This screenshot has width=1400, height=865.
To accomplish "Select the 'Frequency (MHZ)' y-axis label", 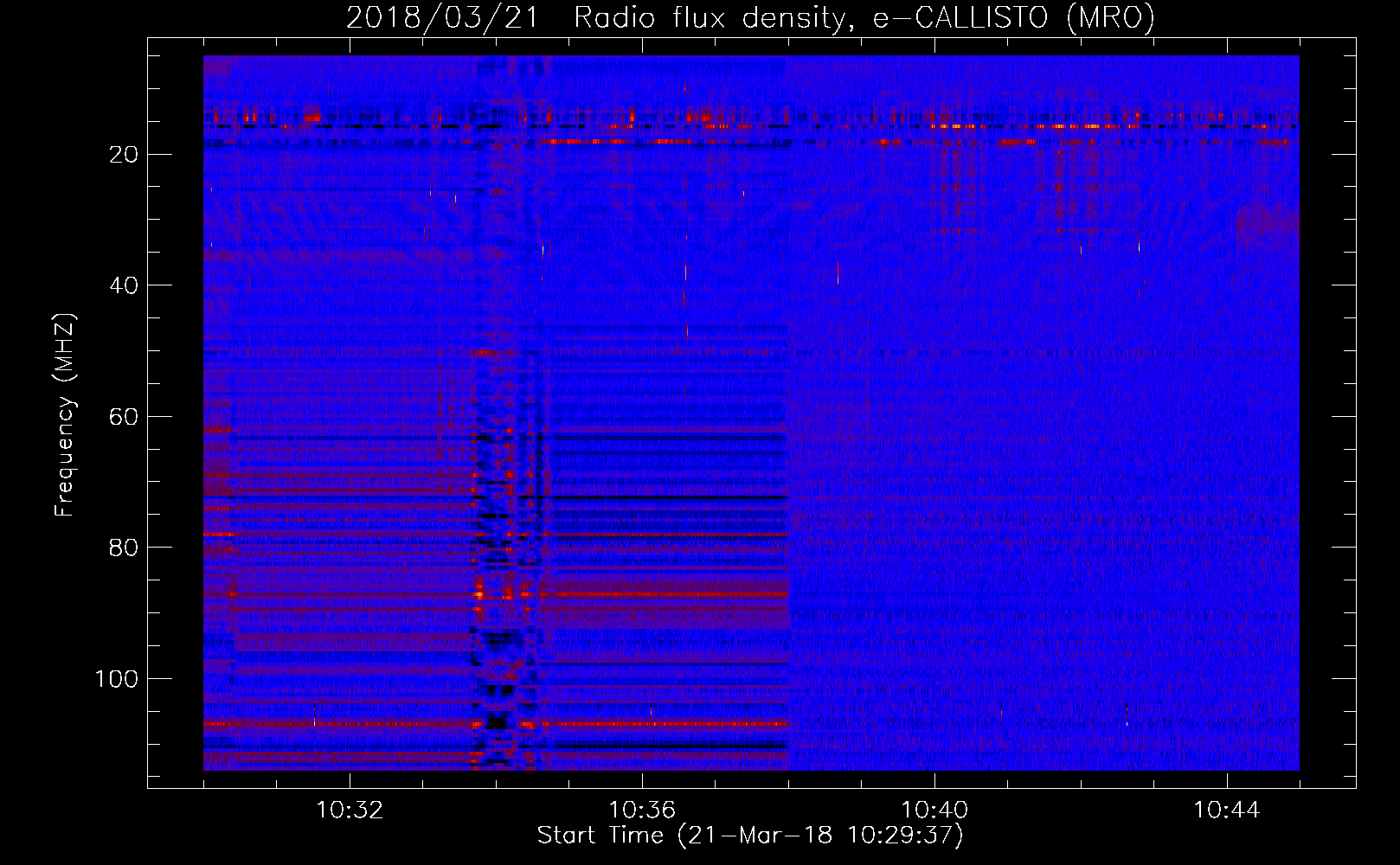I will point(65,414).
